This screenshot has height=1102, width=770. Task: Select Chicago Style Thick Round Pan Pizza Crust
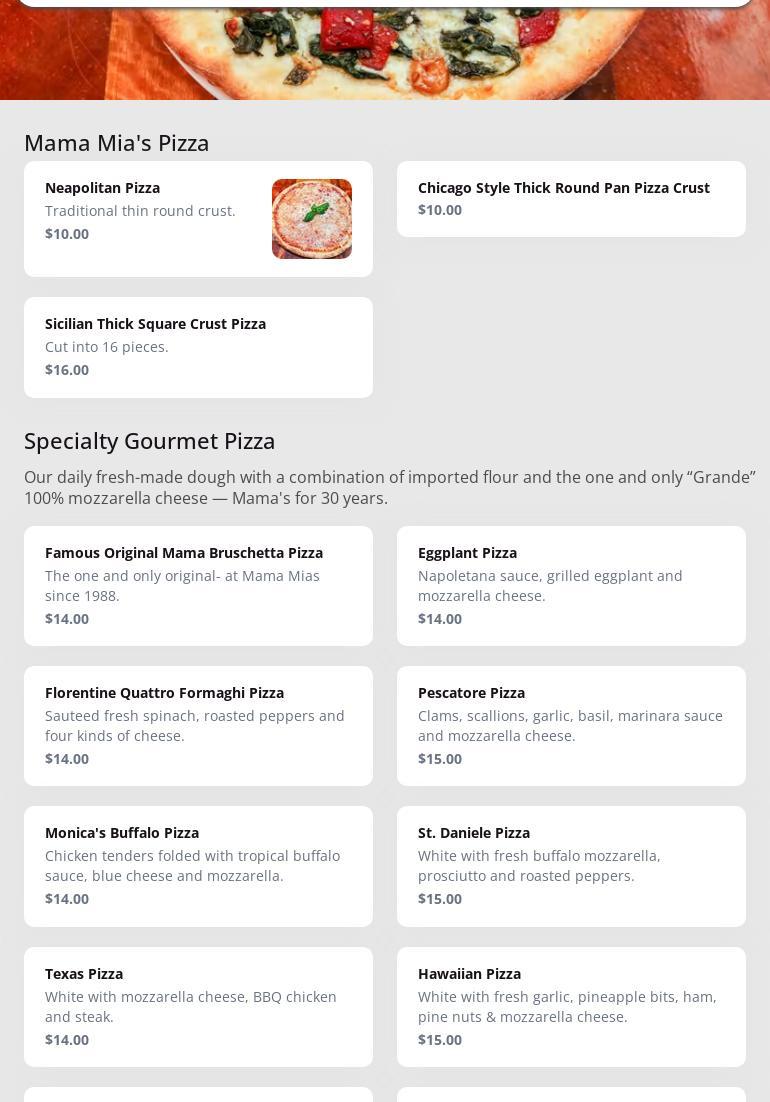coord(563,188)
